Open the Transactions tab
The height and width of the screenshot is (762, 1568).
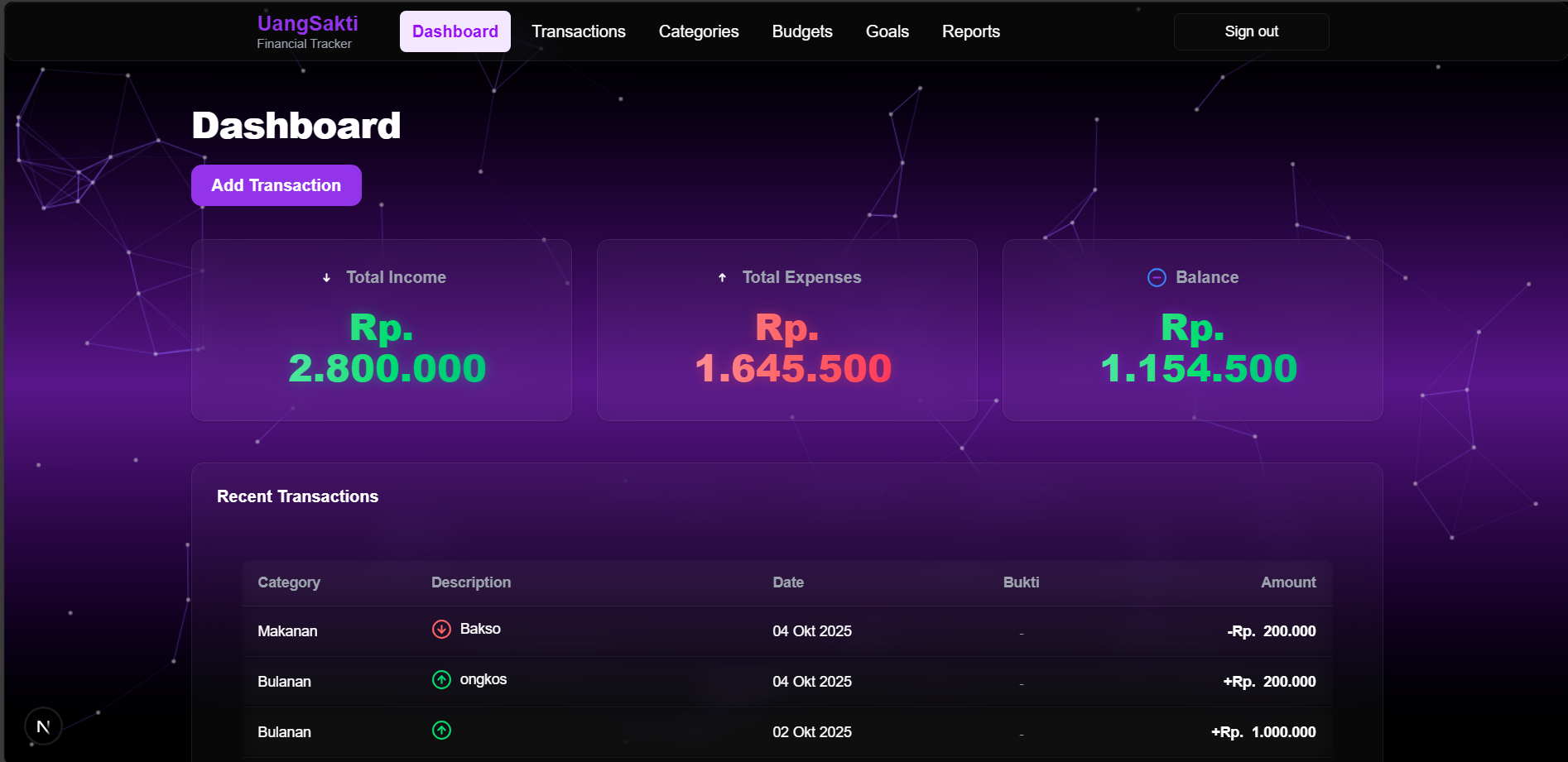[x=578, y=31]
